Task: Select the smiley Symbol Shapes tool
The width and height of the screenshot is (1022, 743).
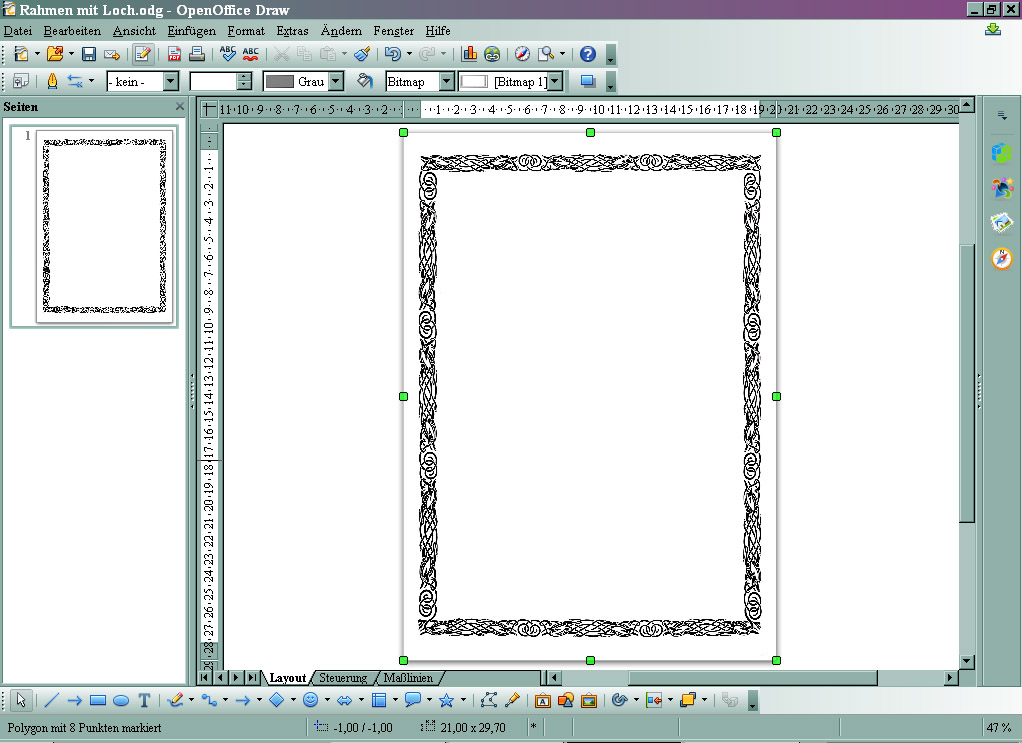Action: [x=311, y=700]
